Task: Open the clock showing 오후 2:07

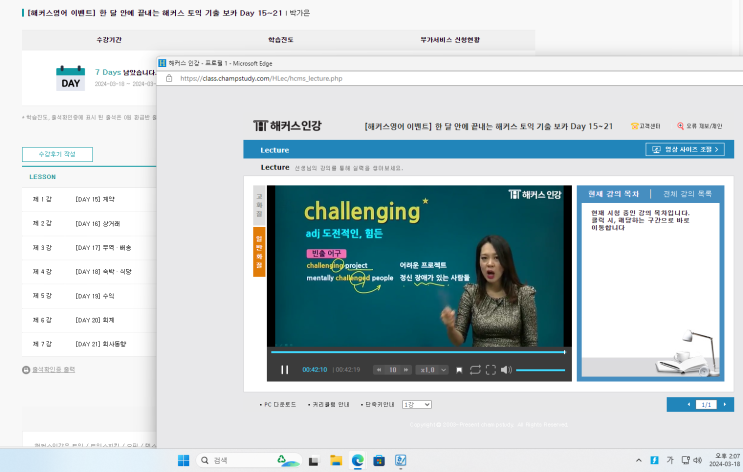Action: (x=725, y=460)
